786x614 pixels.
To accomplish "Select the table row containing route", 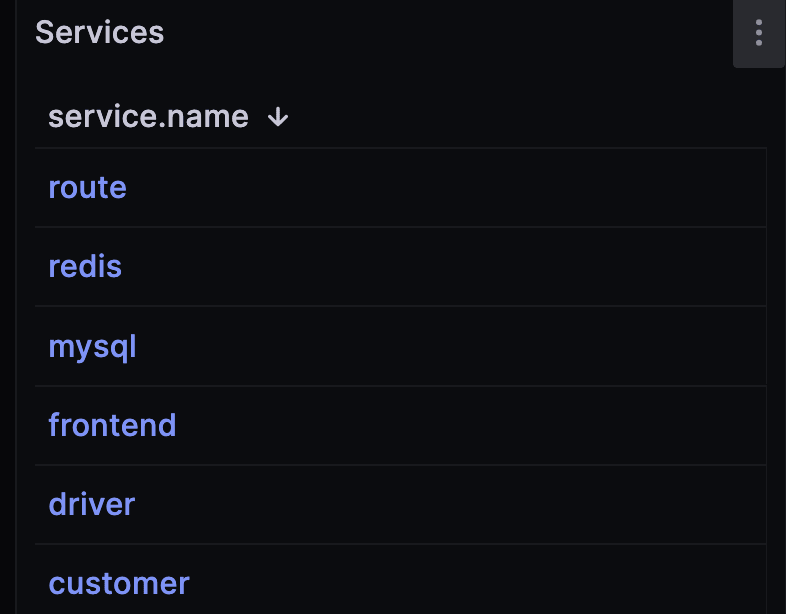I will 401,188.
